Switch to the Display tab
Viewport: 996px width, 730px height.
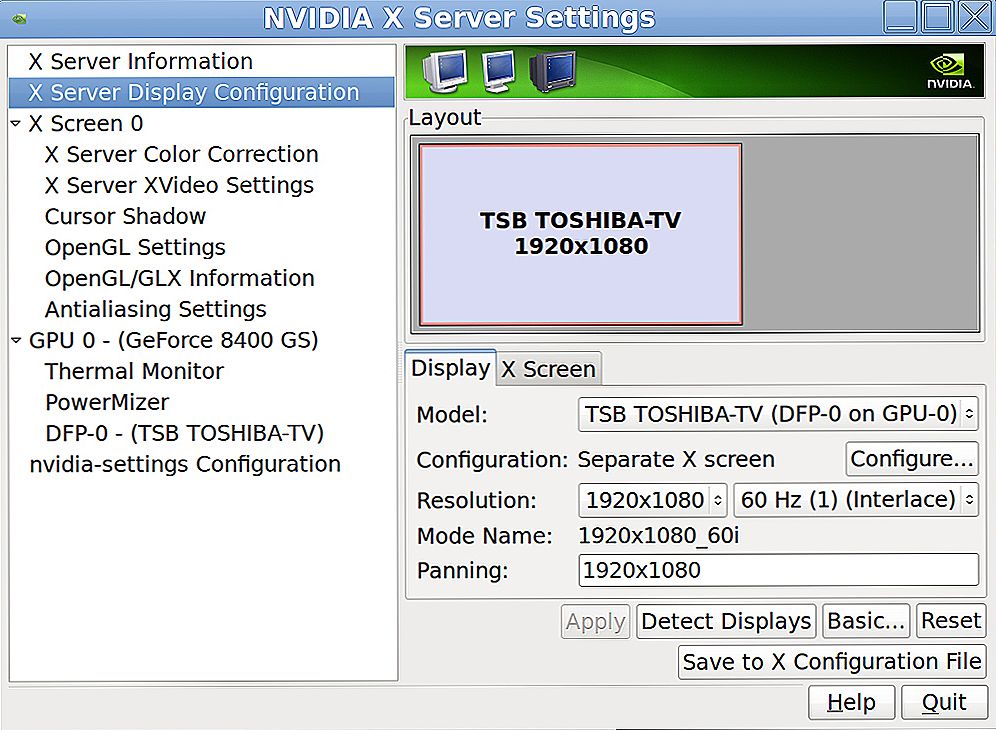coord(450,368)
